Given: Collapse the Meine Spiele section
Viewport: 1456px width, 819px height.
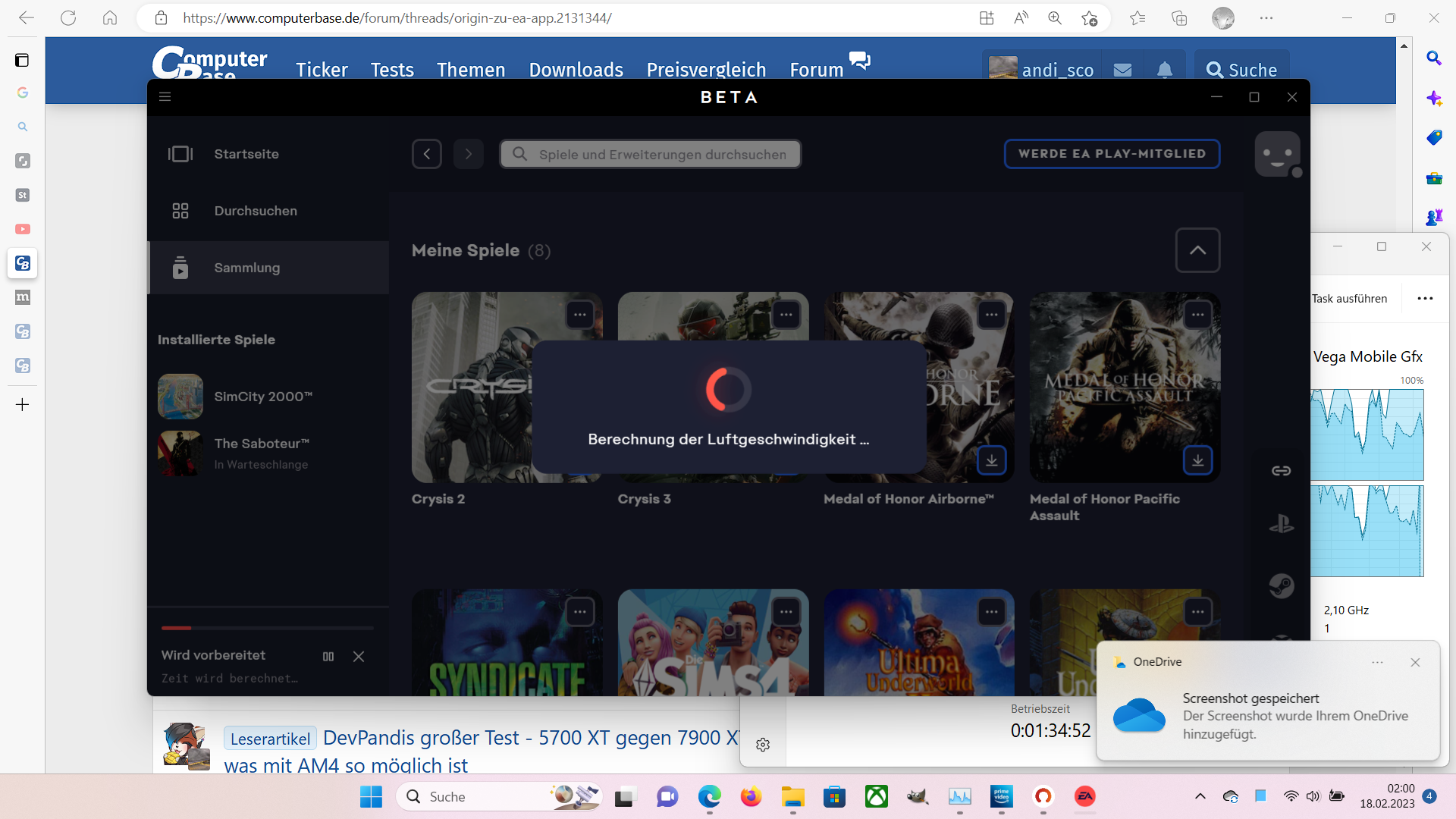Looking at the screenshot, I should (x=1197, y=250).
